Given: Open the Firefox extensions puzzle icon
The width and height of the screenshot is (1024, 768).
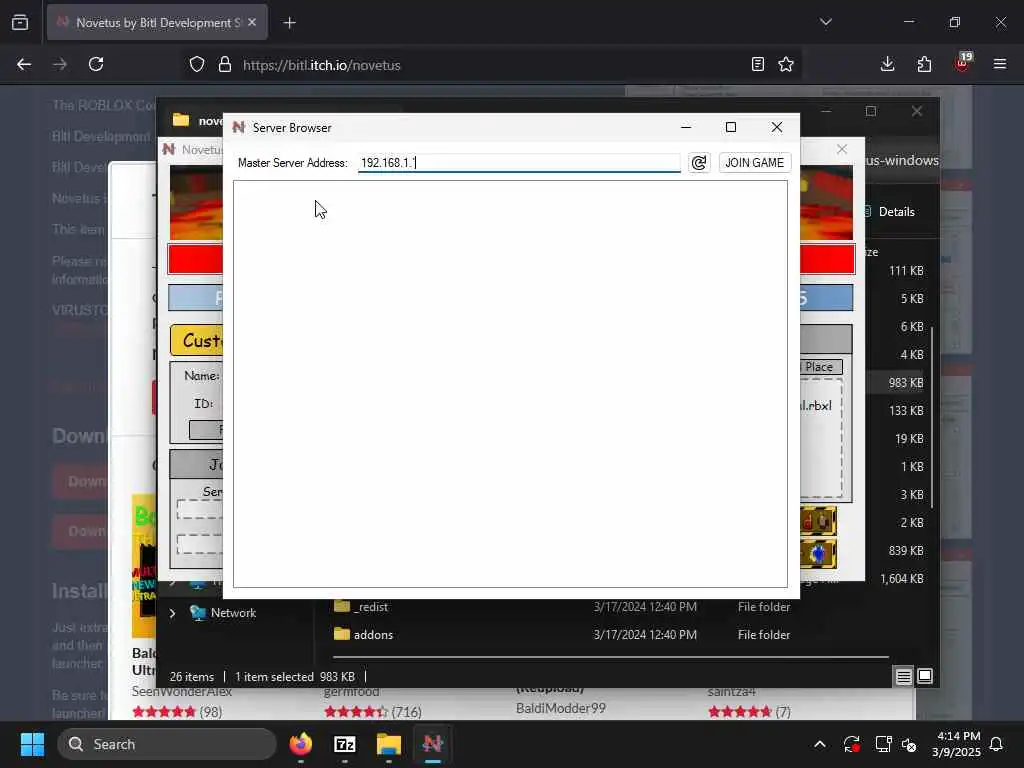Looking at the screenshot, I should point(924,64).
